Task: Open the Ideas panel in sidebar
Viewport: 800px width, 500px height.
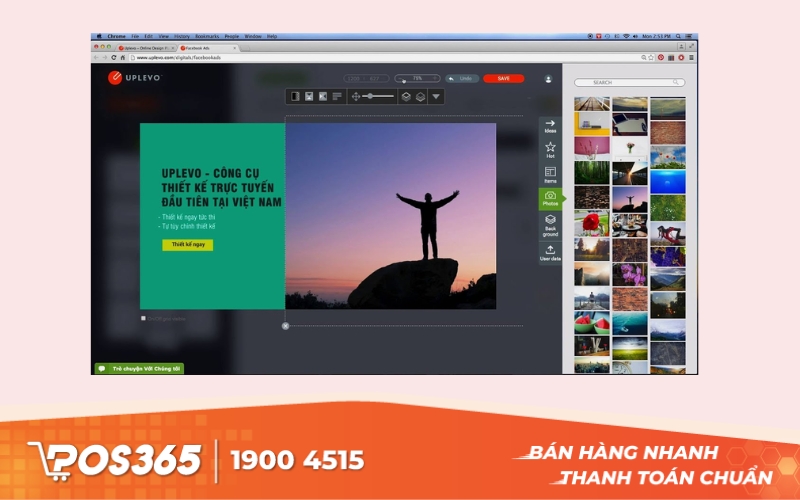Action: [550, 126]
